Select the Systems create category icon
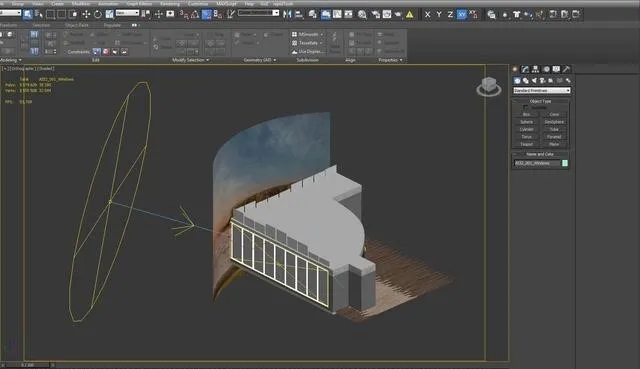Viewport: 640px width, 369px height. coord(568,80)
